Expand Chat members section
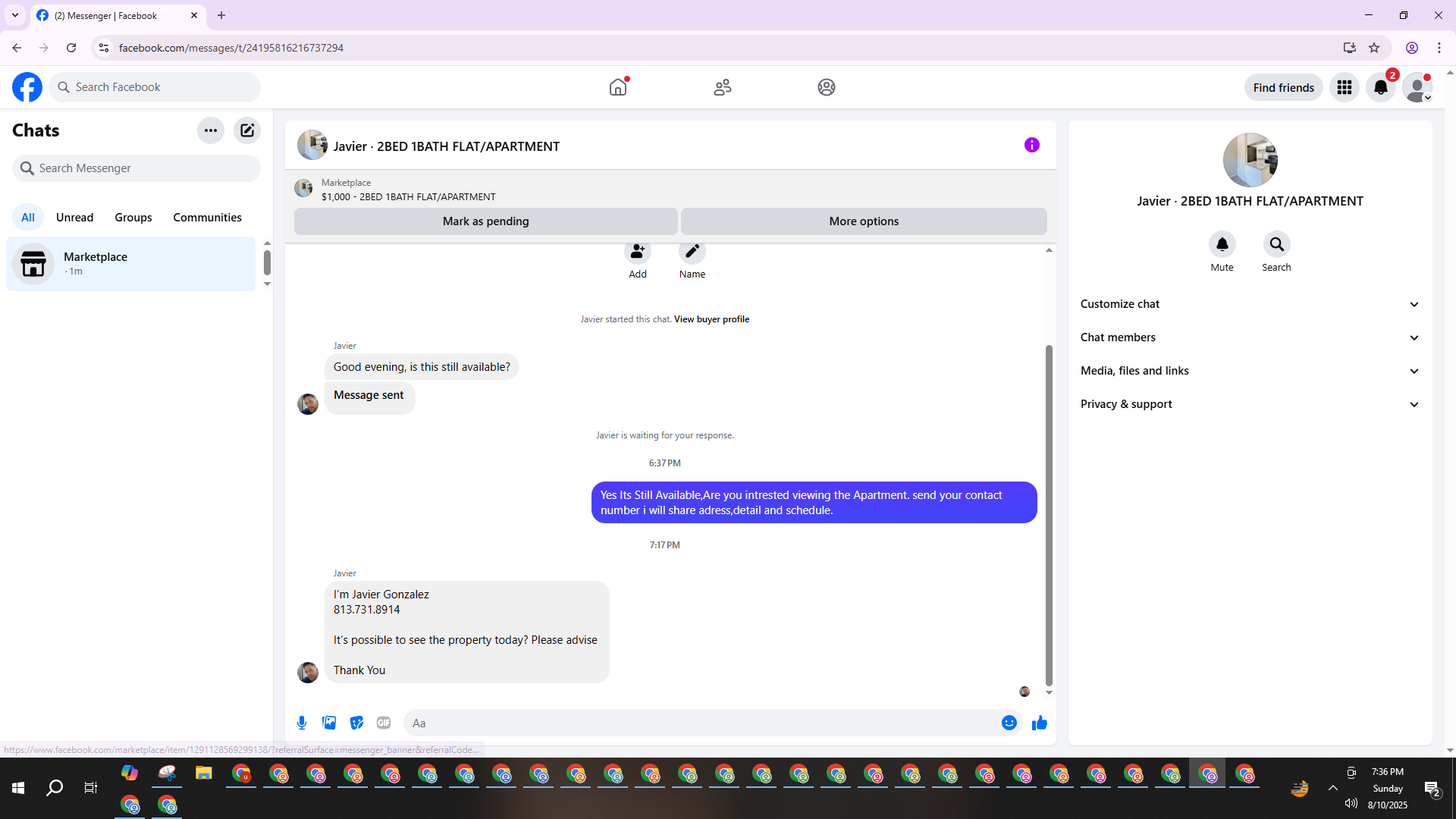The image size is (1456, 819). [1250, 337]
